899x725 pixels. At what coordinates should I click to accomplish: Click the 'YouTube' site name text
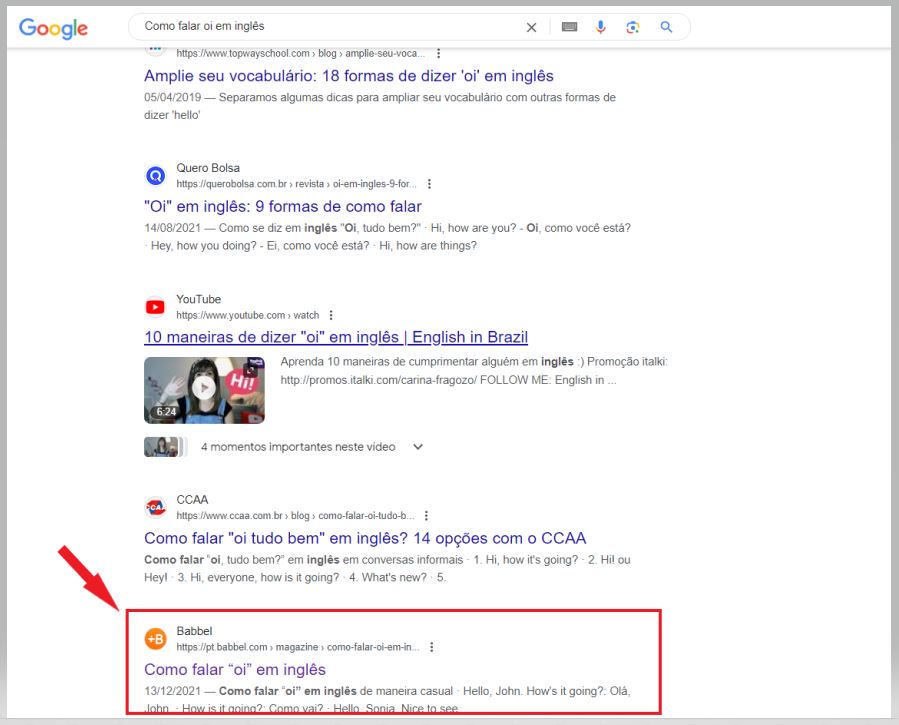[198, 299]
